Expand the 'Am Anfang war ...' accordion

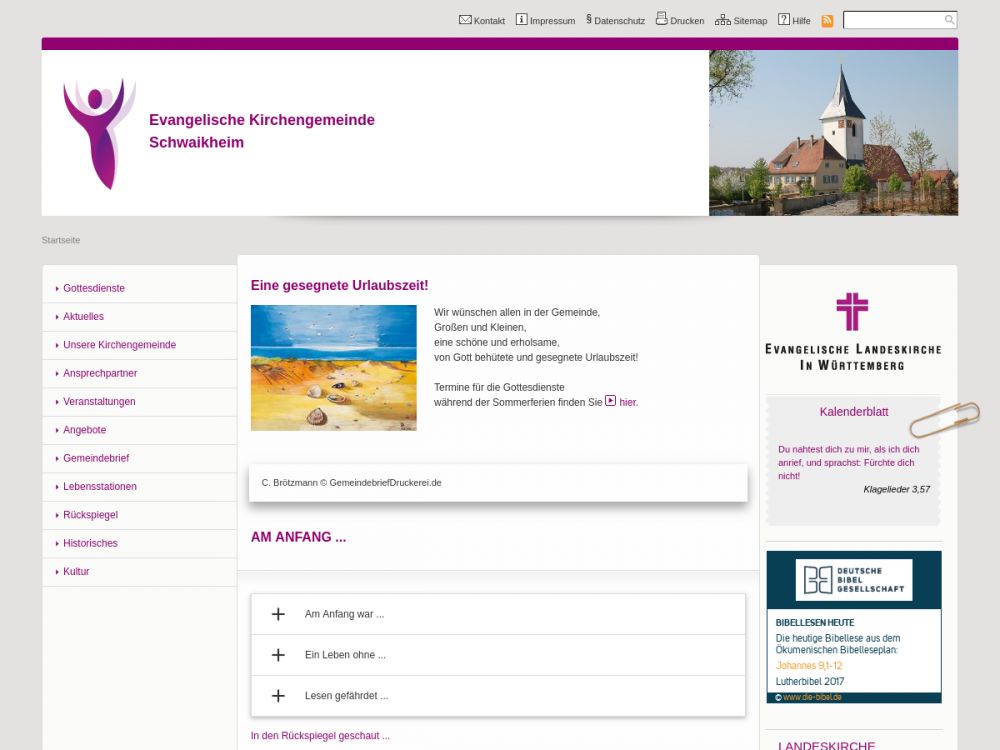278,614
